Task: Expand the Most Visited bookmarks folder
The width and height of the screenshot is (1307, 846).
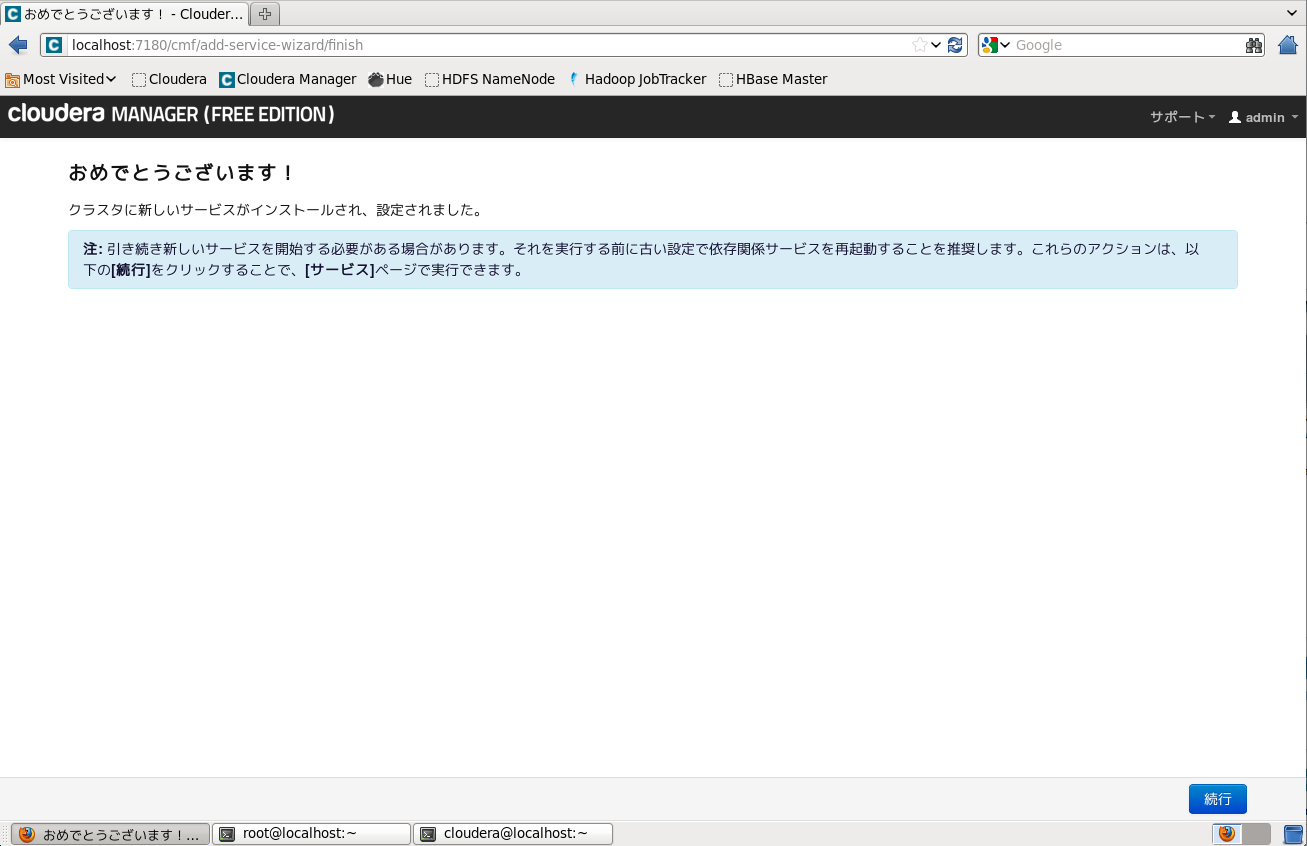Action: coord(61,79)
